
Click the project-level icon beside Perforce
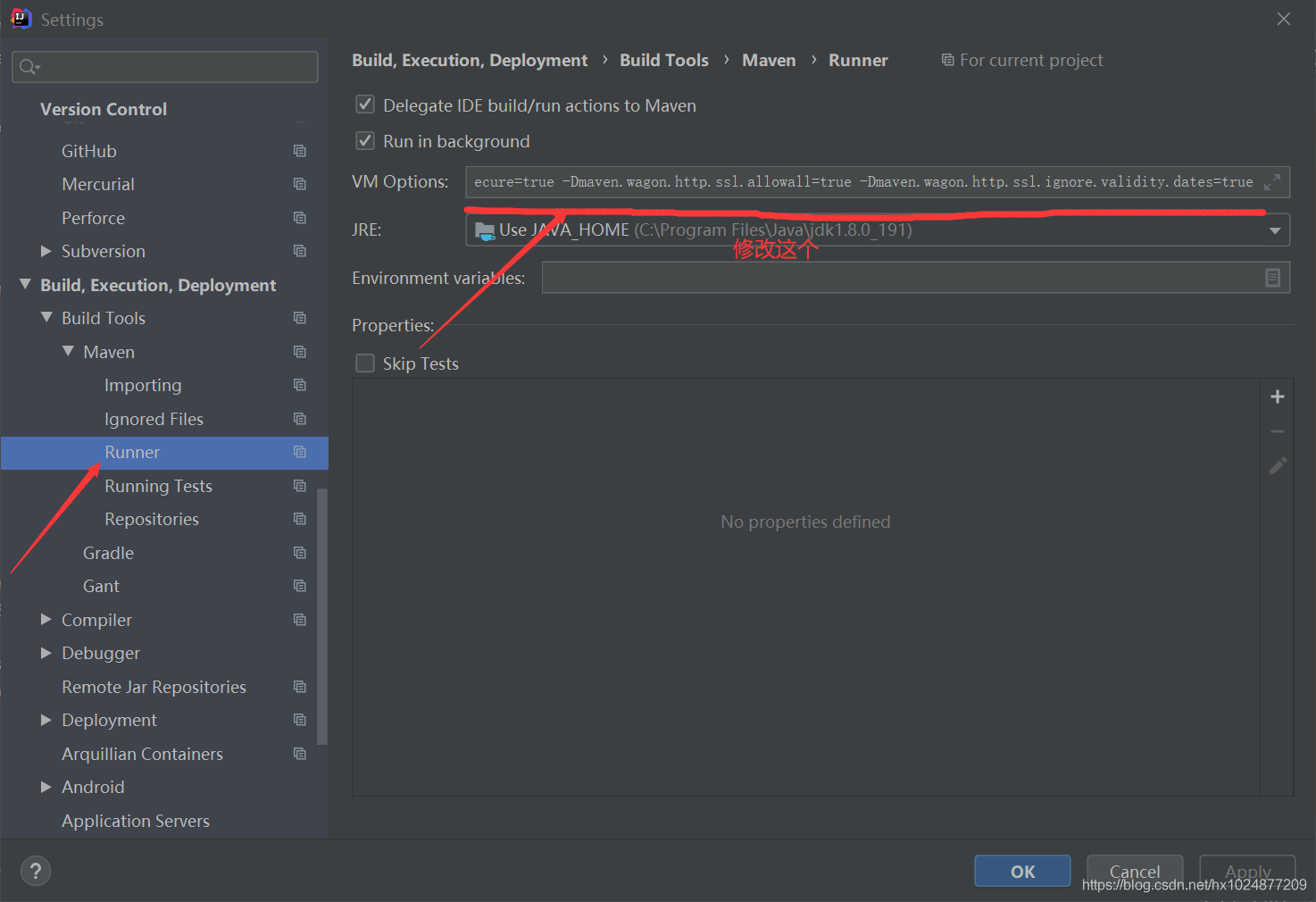[300, 218]
